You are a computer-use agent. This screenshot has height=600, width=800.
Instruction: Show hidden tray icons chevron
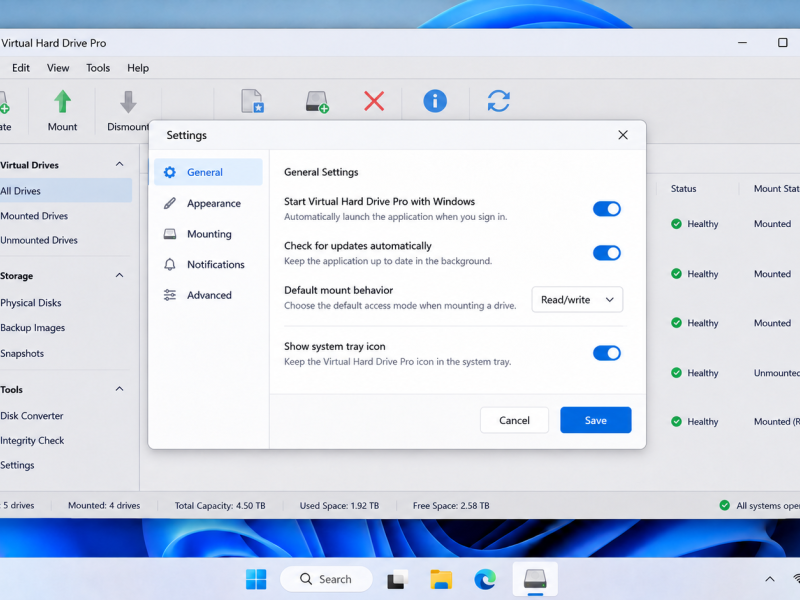coord(770,579)
